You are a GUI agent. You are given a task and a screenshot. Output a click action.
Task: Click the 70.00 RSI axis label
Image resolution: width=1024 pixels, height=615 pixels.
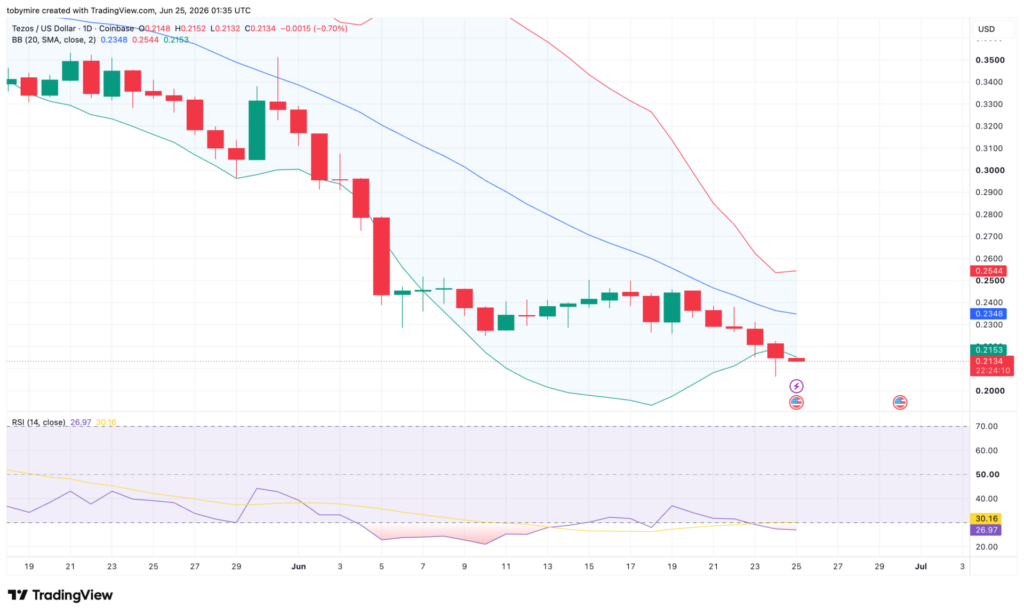pos(987,426)
